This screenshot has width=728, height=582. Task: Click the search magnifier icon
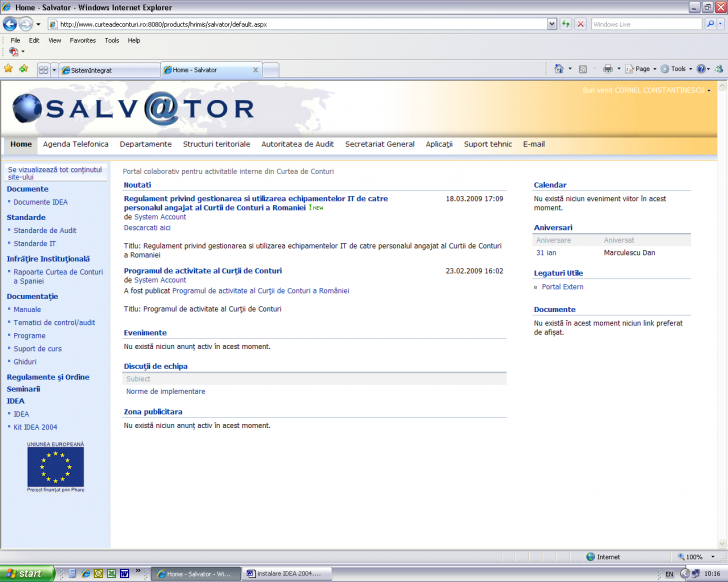[712, 23]
